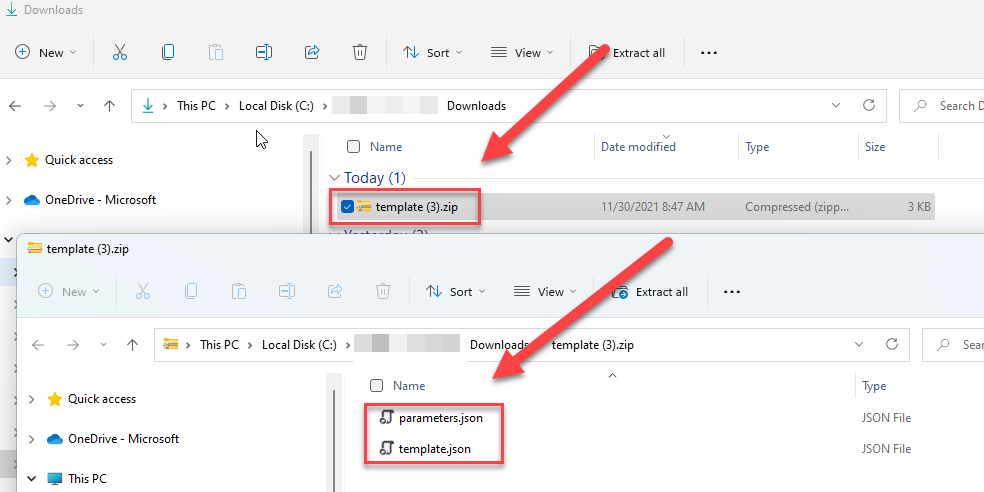Image resolution: width=984 pixels, height=492 pixels.
Task: Uncheck the template (3).zip file checkbox
Action: [x=347, y=206]
